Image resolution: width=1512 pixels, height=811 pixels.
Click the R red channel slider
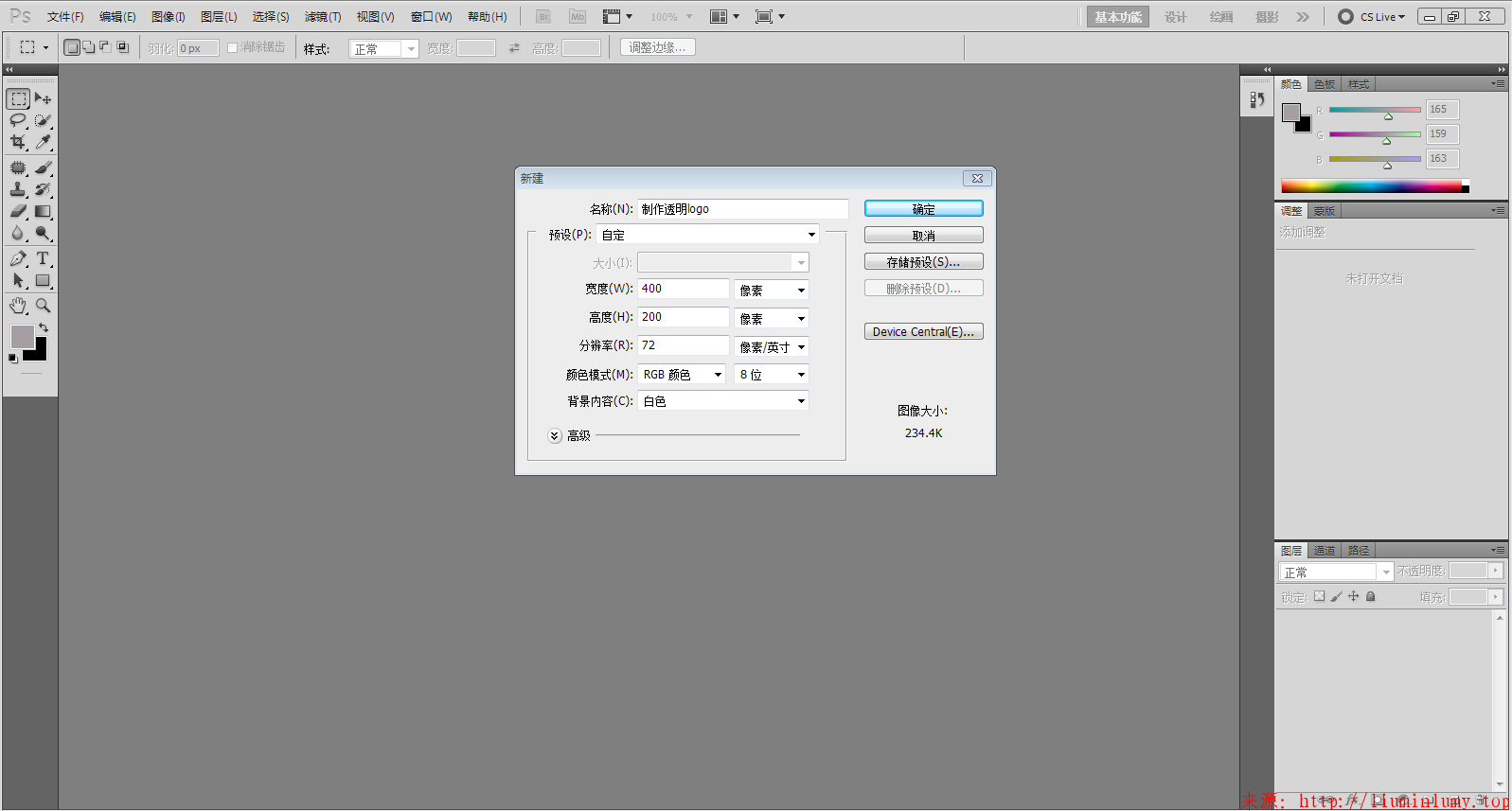[1375, 110]
